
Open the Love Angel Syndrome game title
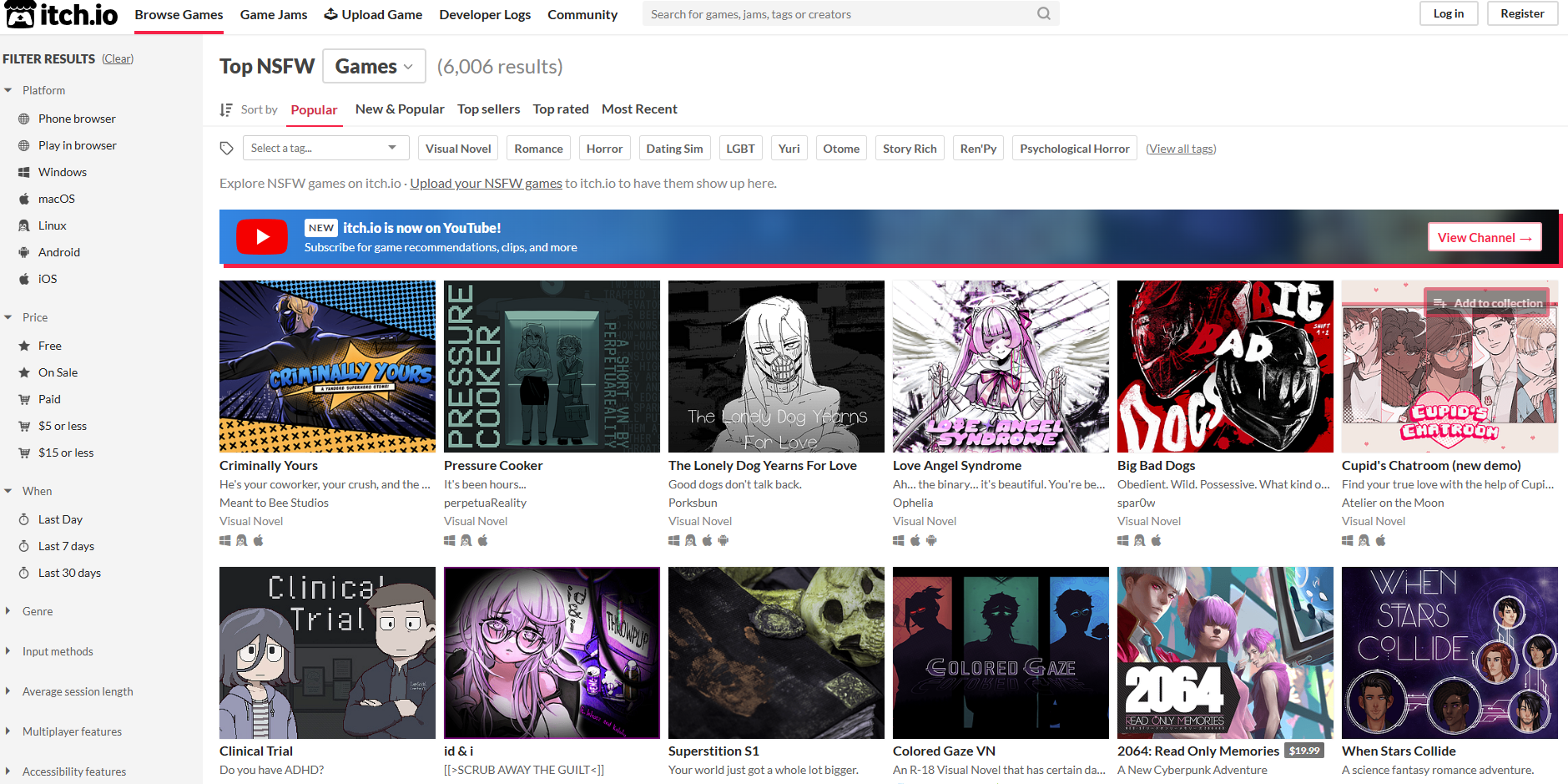click(957, 466)
